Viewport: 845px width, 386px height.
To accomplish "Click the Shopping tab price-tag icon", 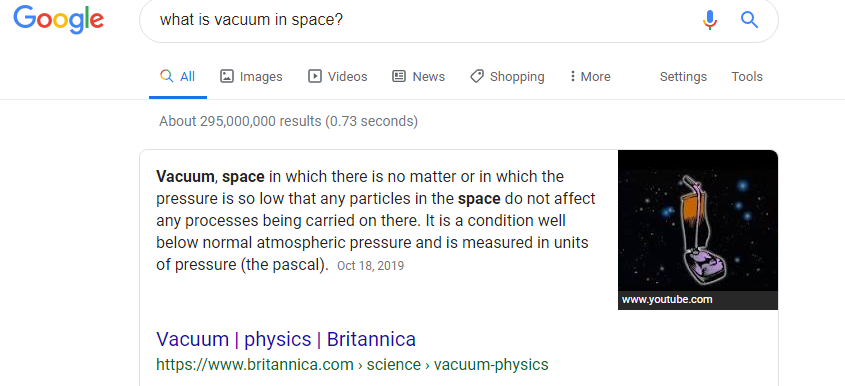I will point(477,76).
